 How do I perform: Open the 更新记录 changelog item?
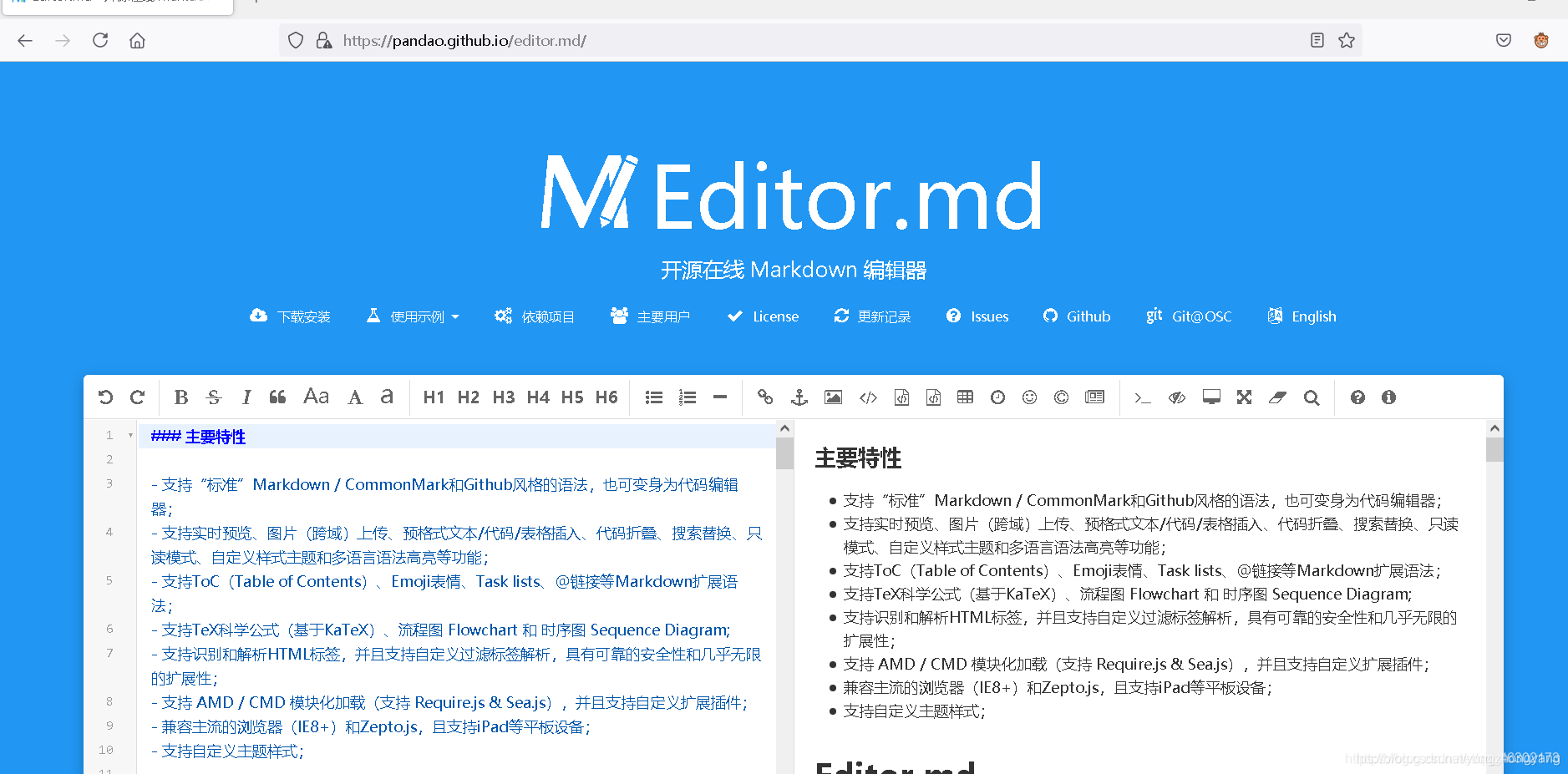(x=872, y=316)
